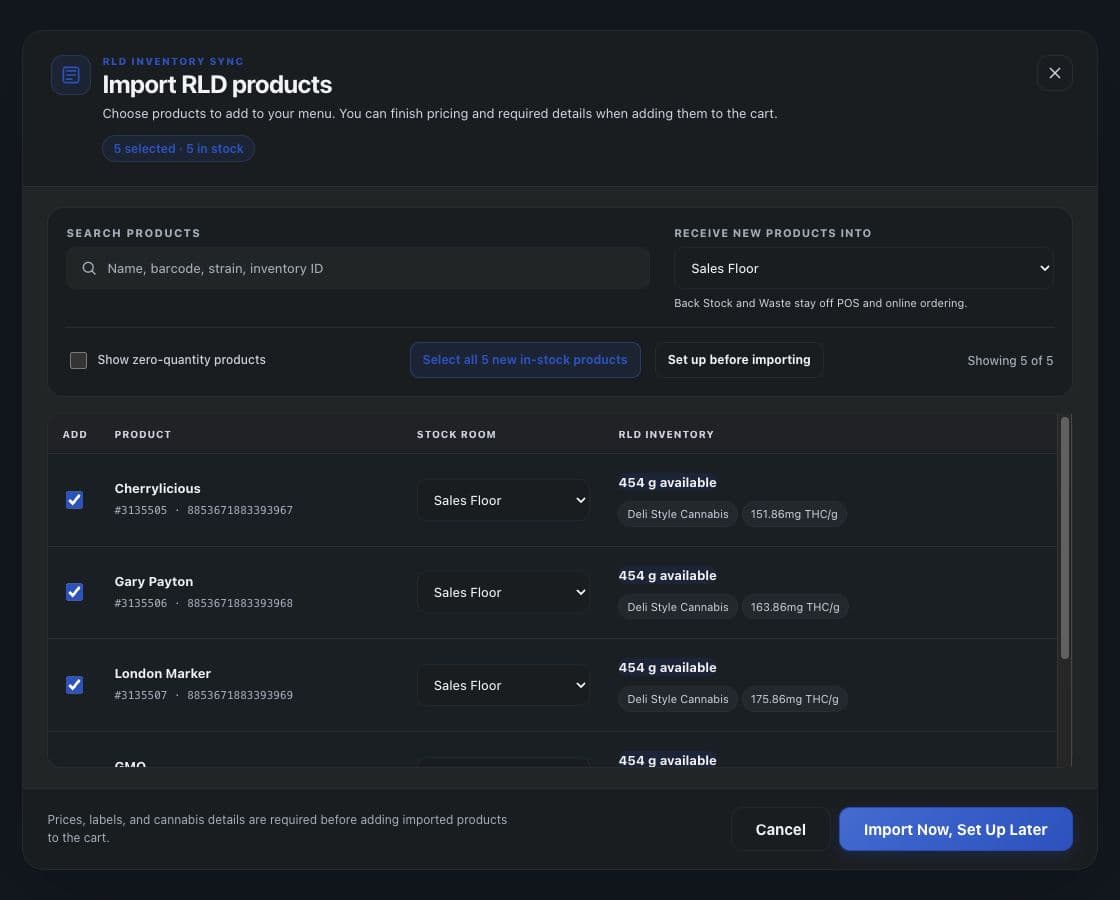The width and height of the screenshot is (1120, 900).
Task: Enable Show zero-quantity products checkbox
Action: pos(78,360)
